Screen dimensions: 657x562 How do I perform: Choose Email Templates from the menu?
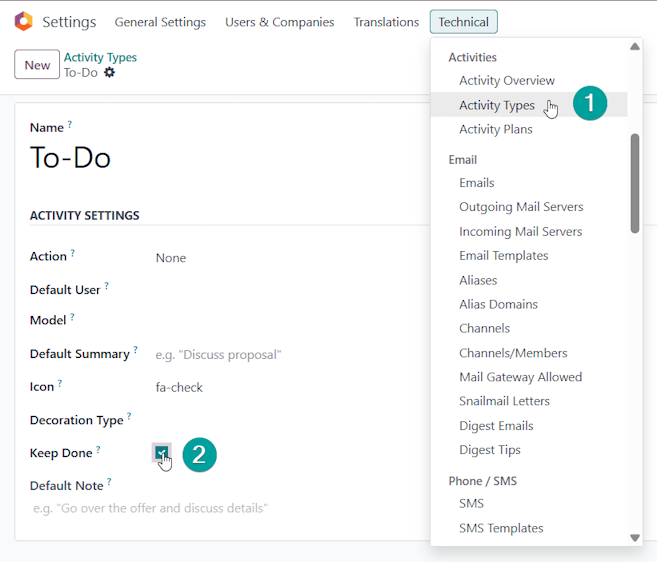tap(504, 256)
